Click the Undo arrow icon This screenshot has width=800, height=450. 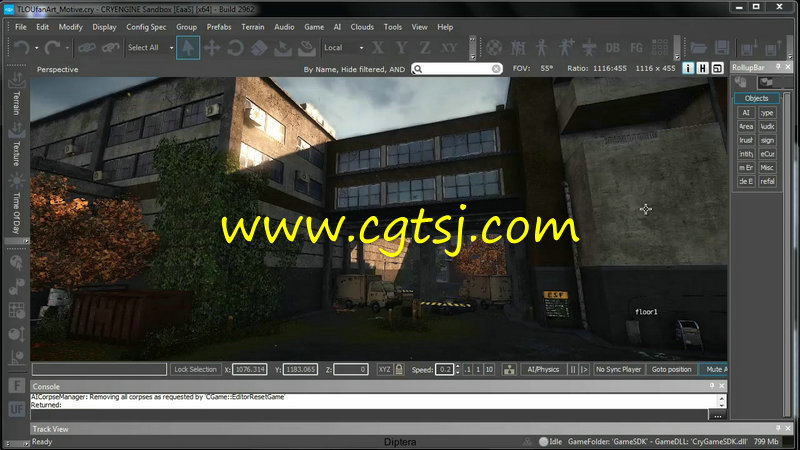[21, 48]
